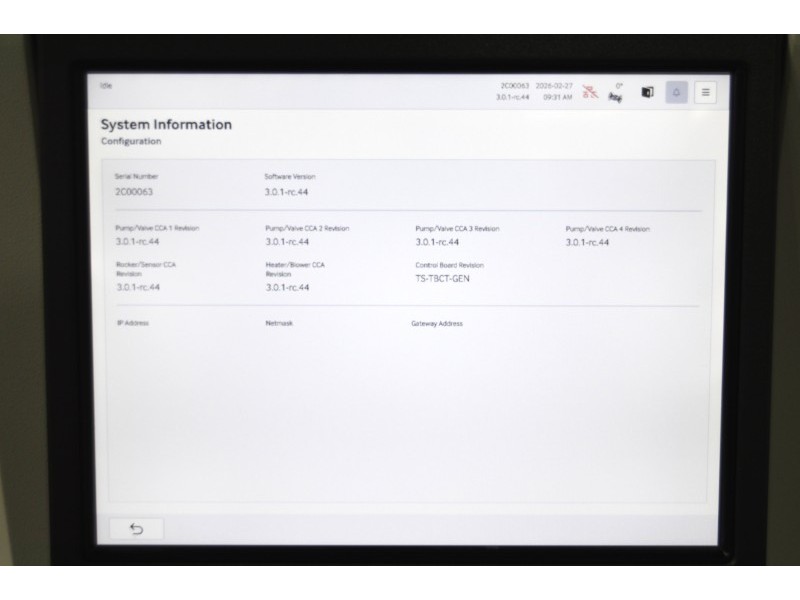800x600 pixels.
Task: Select the Control Board Revision TS-TBCT-GEN
Action: coord(442,278)
